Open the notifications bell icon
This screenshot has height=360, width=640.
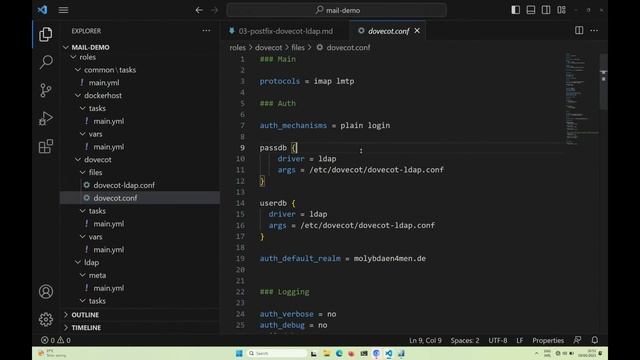(x=595, y=340)
